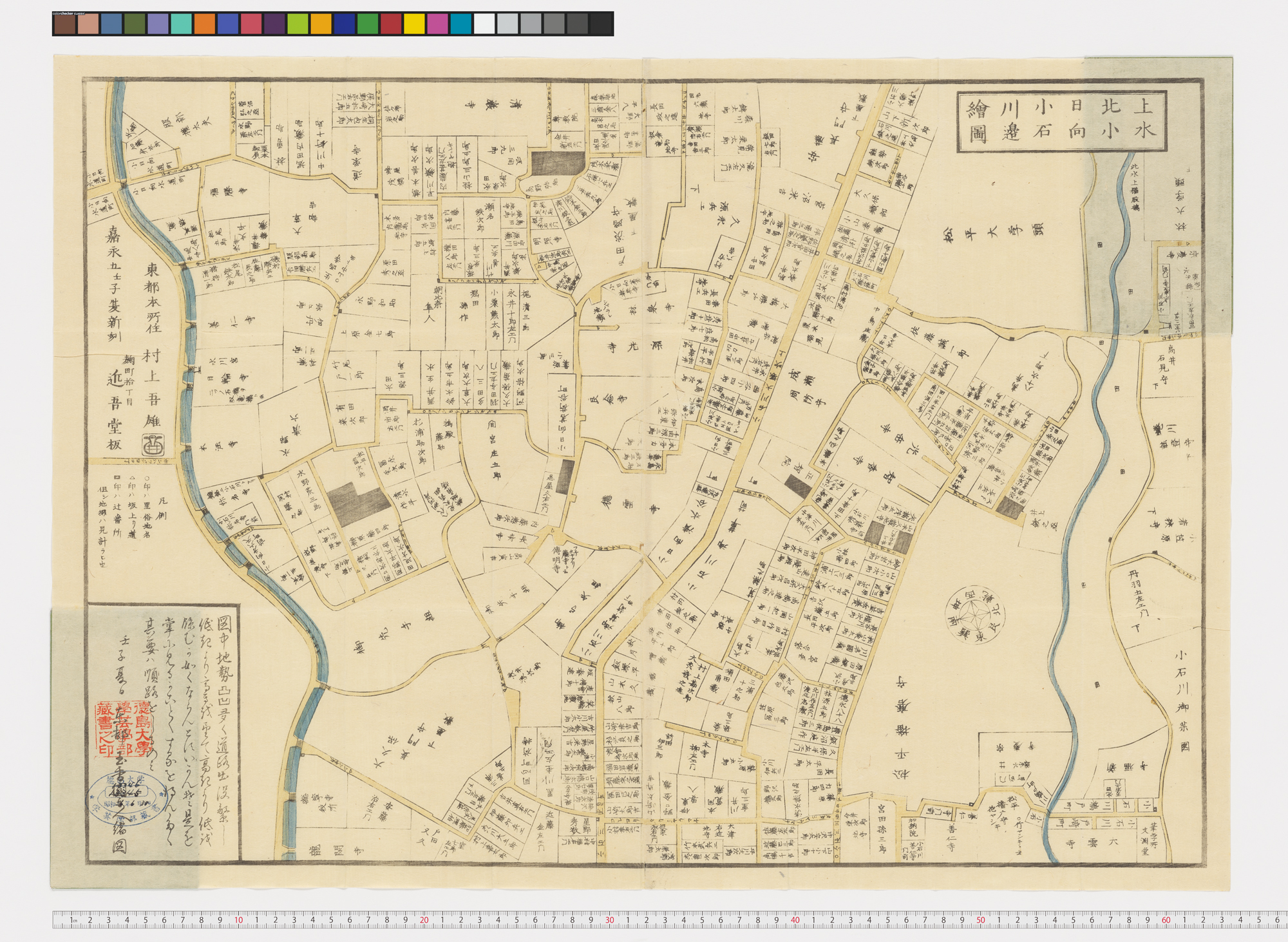The image size is (1288, 942).
Task: Pick the orange swatch on the color checker
Action: click(205, 24)
